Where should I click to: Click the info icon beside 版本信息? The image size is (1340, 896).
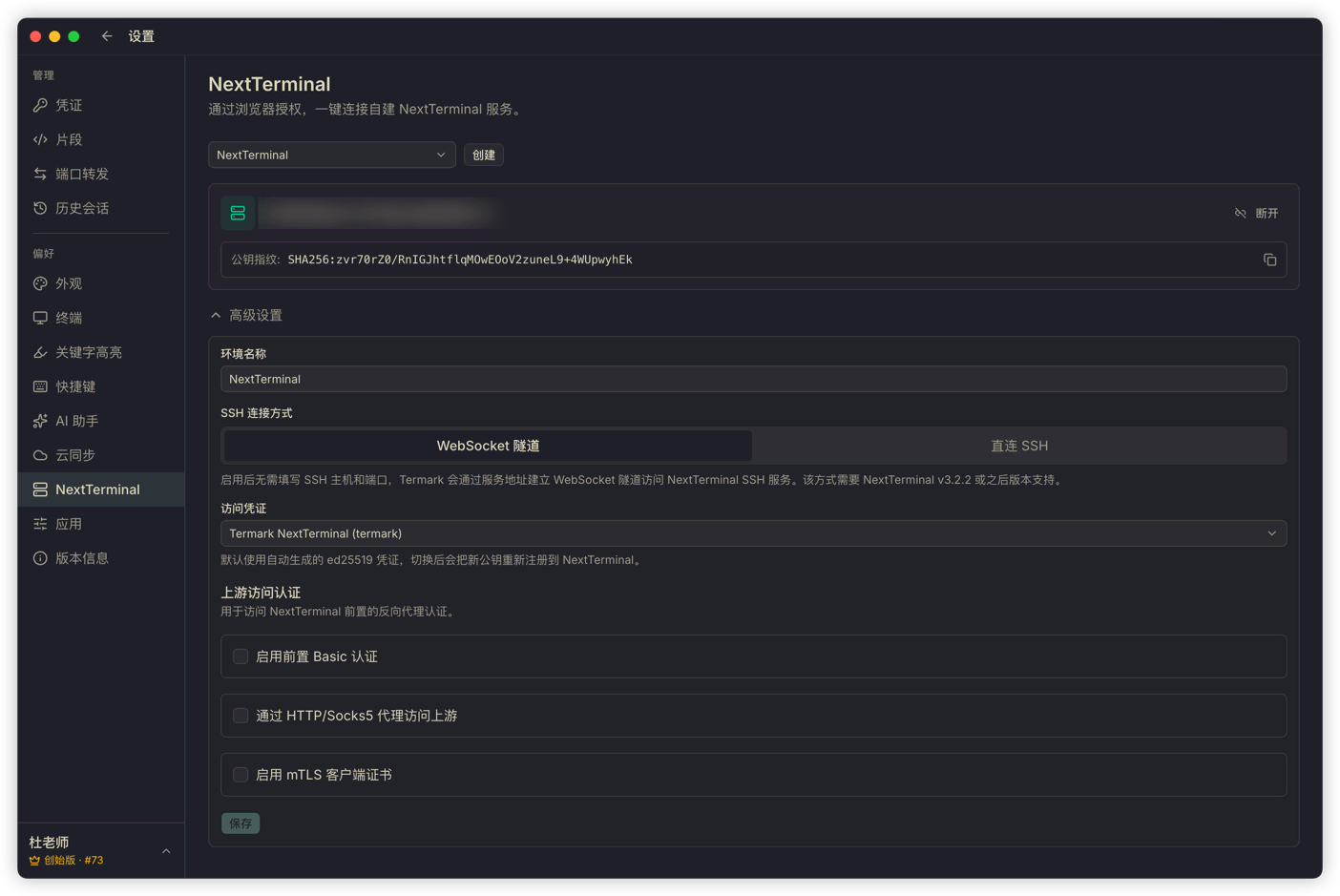pos(40,558)
